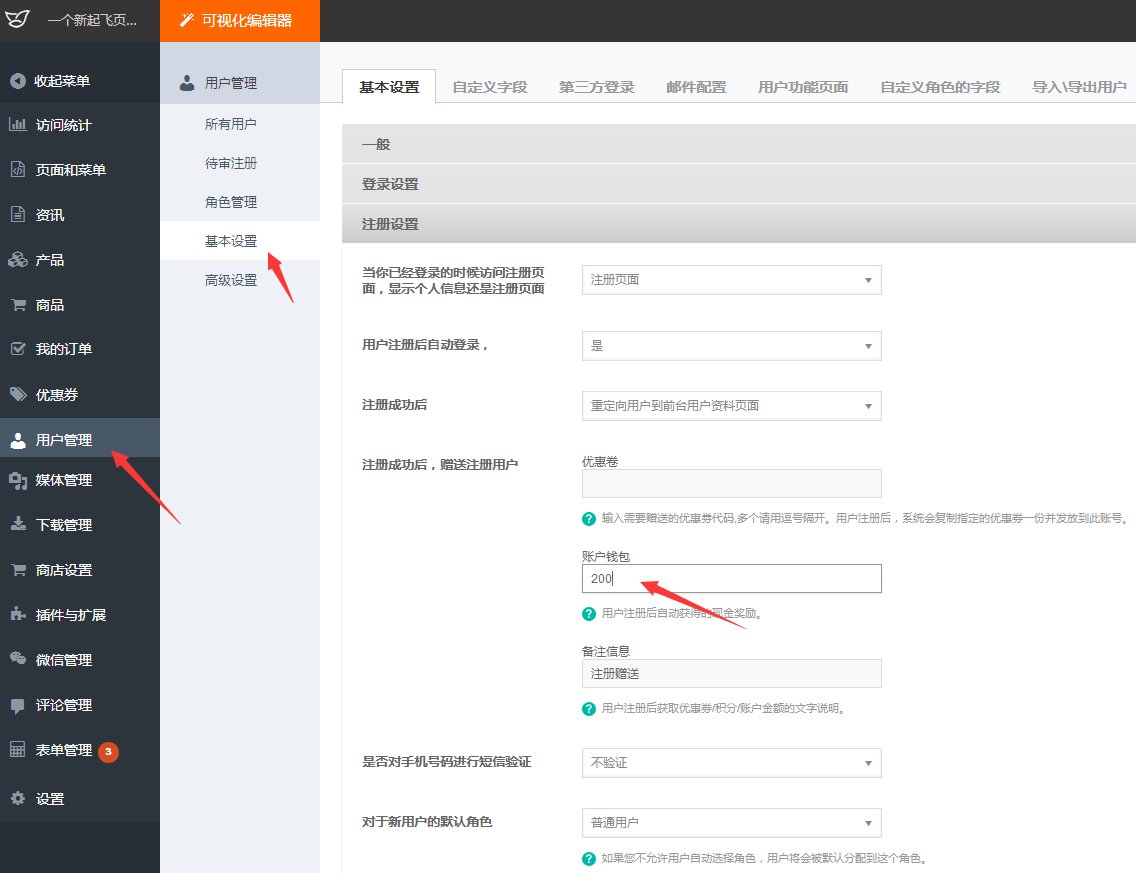Click the 设置 gear icon
This screenshot has height=873, width=1136.
(x=18, y=798)
